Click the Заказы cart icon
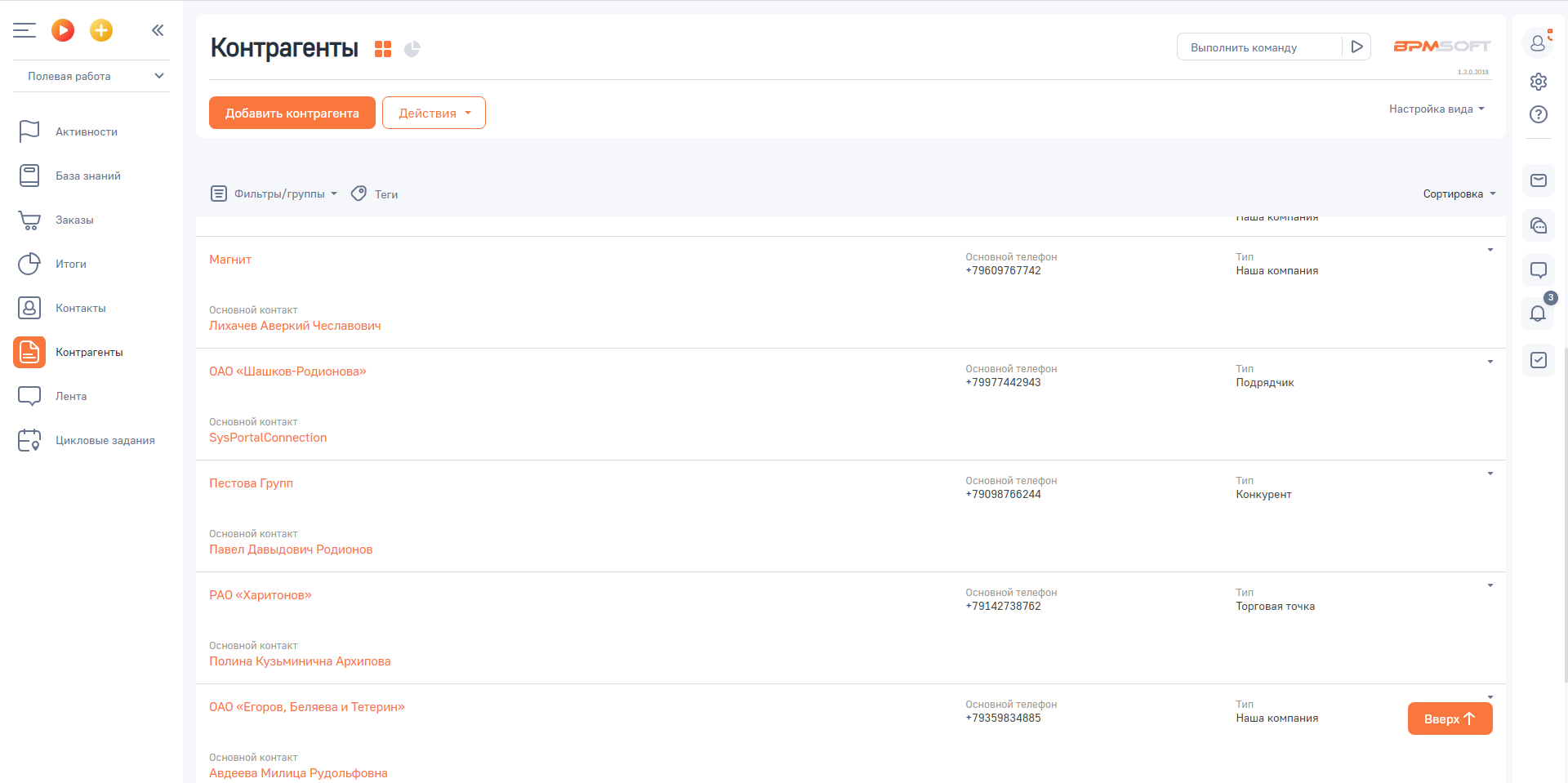Image resolution: width=1568 pixels, height=783 pixels. click(x=29, y=220)
